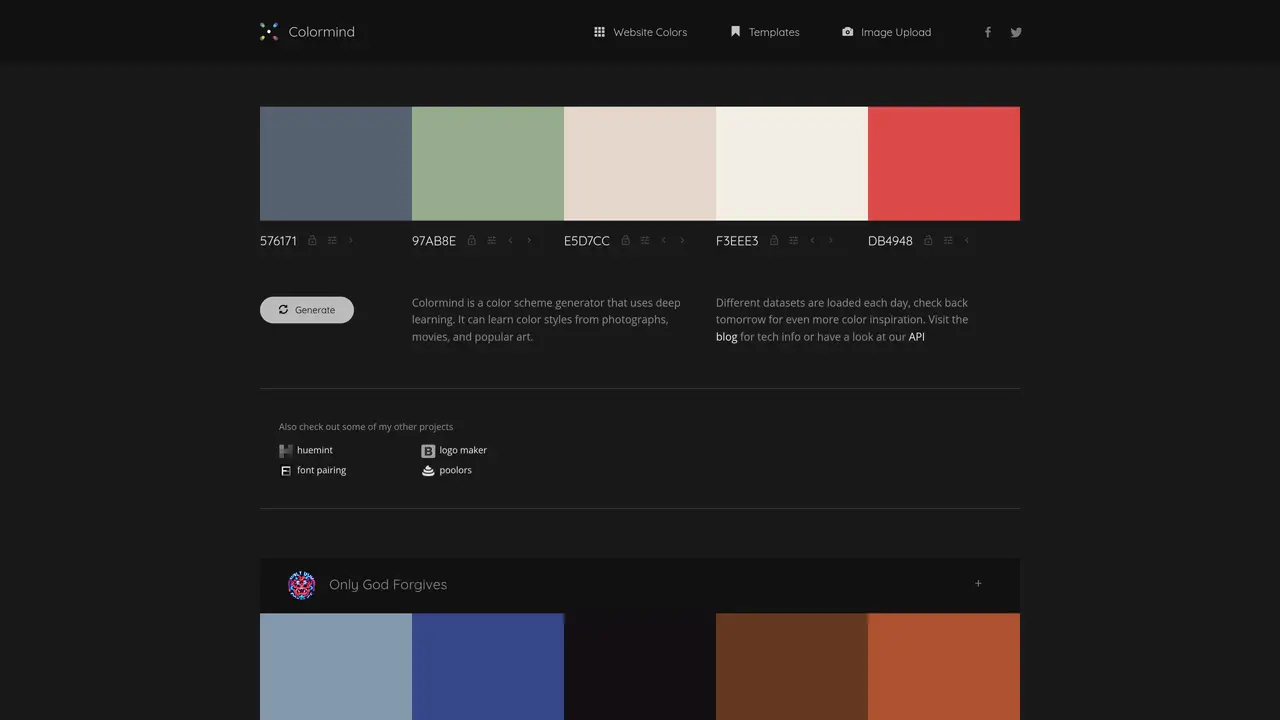Select the red DB4948 swatch

944,163
